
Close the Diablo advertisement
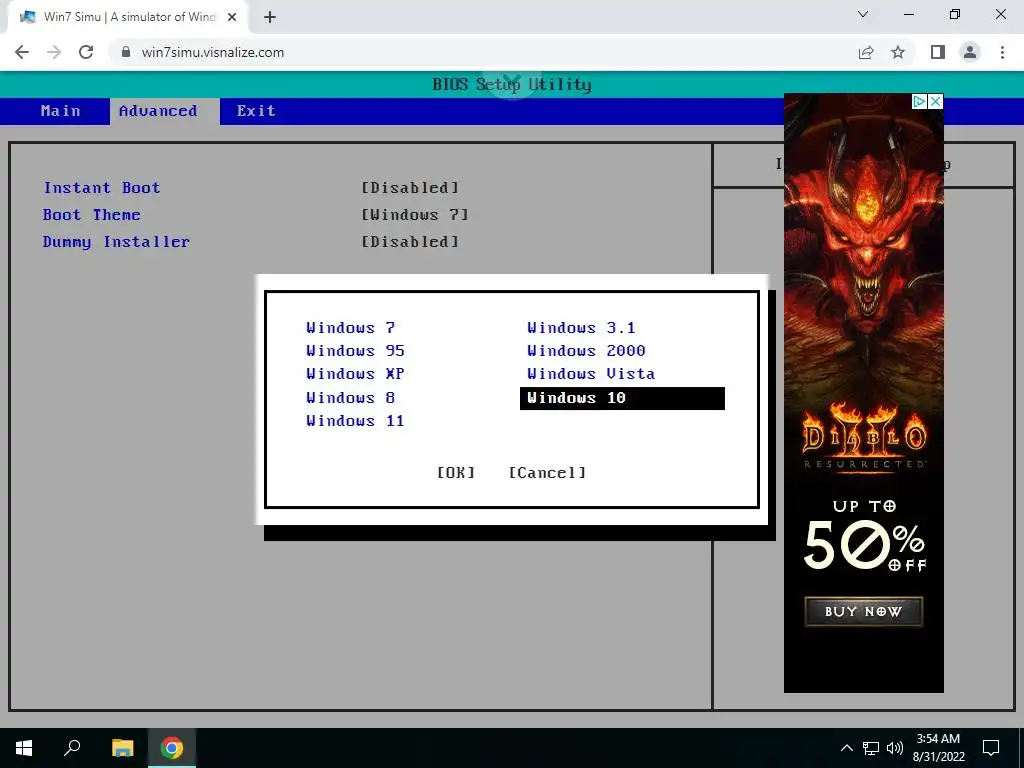point(936,101)
